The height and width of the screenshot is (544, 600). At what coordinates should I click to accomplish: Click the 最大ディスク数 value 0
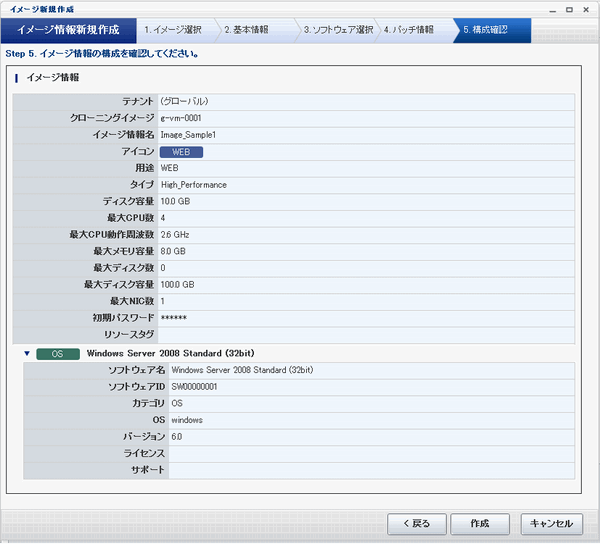coord(163,268)
